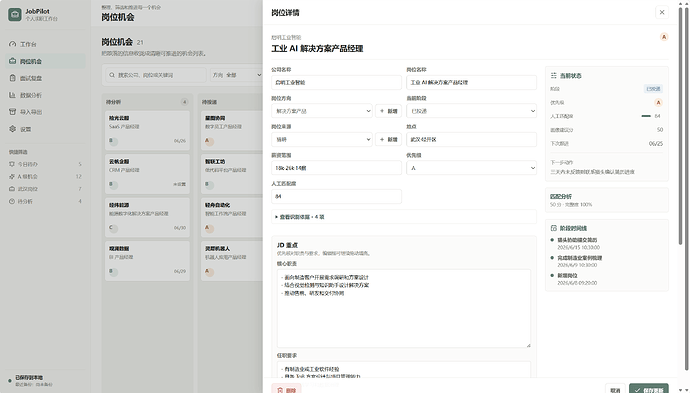Click the 核心职责 text area
690x393 pixels.
pyautogui.click(x=404, y=309)
